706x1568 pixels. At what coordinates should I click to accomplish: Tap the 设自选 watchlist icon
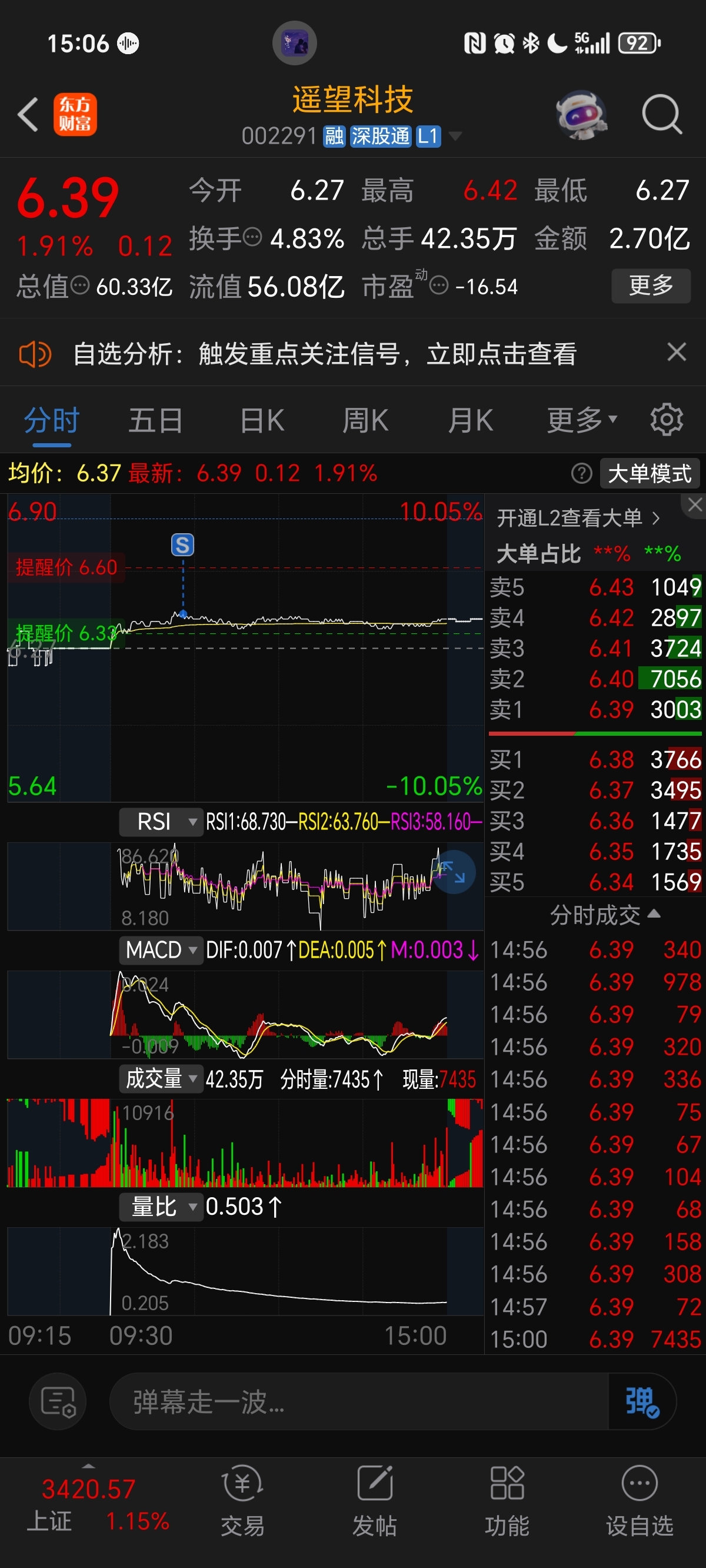click(639, 1500)
